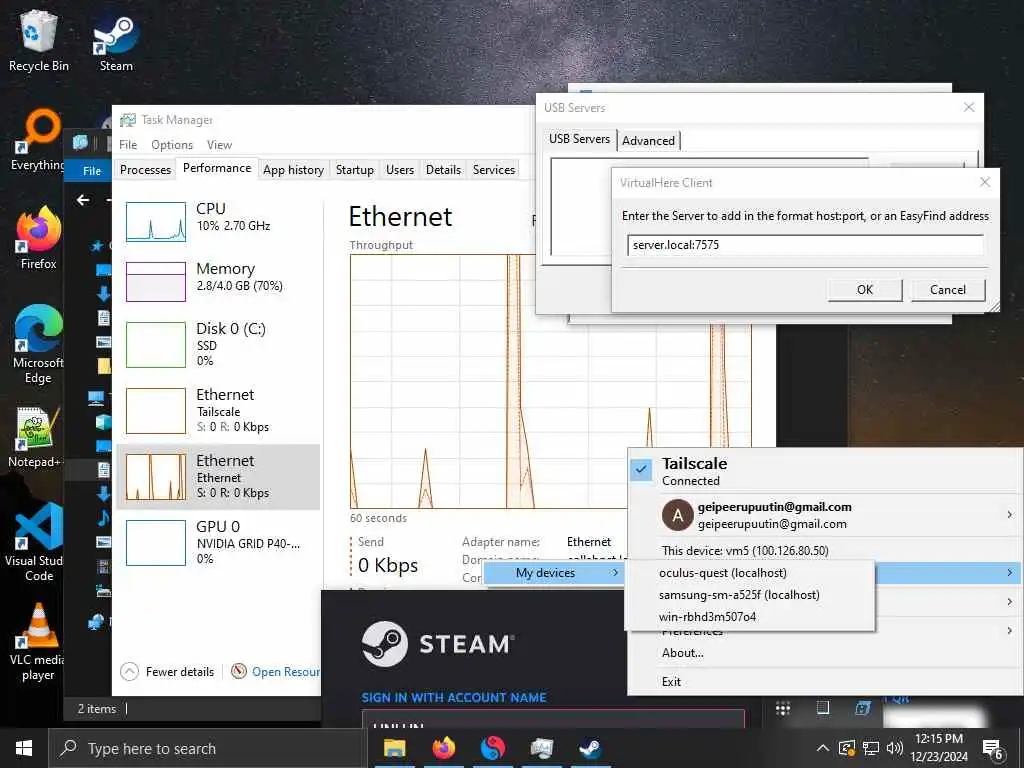Switch to the Processes tab
The image size is (1024, 768).
pyautogui.click(x=146, y=170)
